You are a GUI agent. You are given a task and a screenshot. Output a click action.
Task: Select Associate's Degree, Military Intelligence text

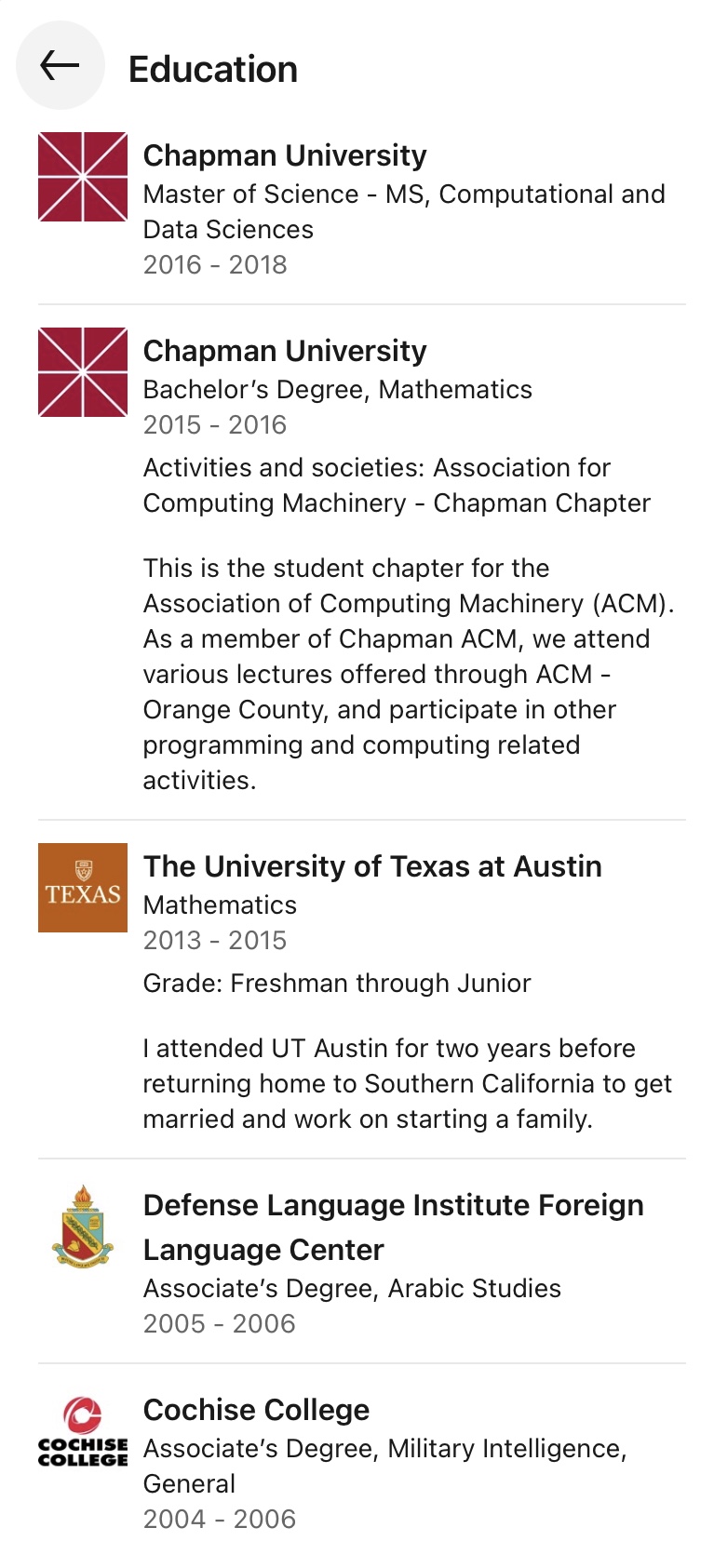click(384, 1466)
